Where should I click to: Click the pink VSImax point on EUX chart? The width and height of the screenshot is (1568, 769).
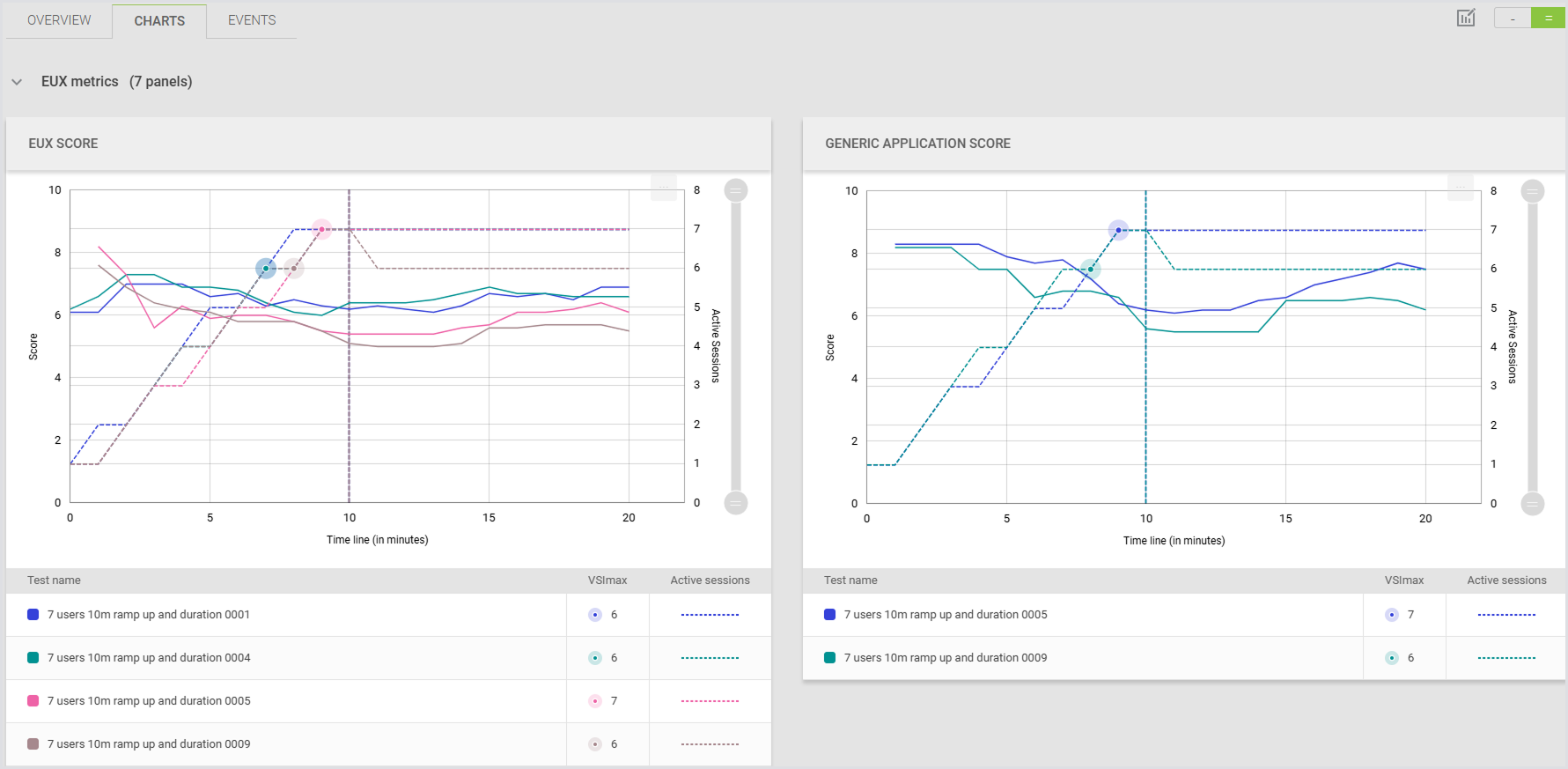click(x=322, y=230)
